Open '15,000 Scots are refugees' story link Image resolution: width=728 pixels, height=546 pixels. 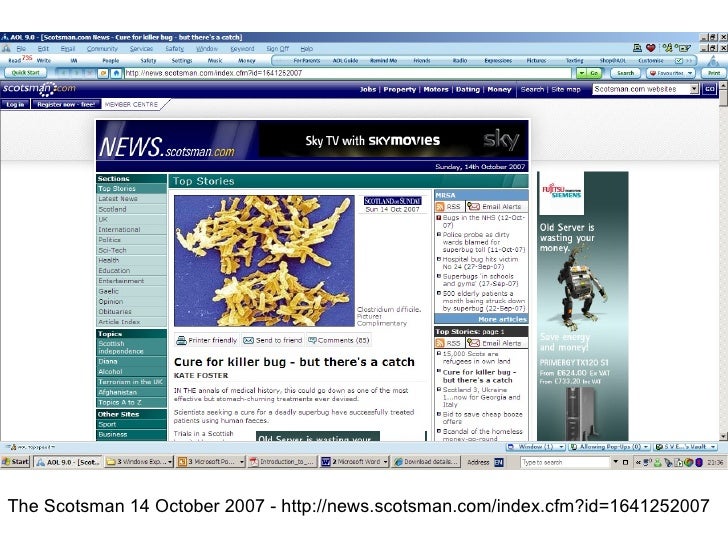476,357
